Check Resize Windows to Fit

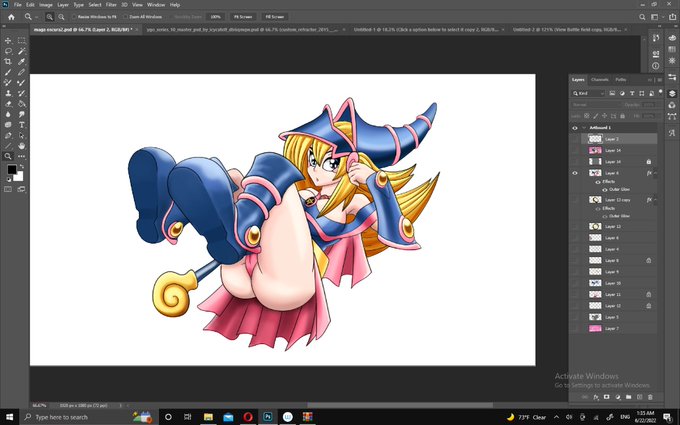[74, 17]
